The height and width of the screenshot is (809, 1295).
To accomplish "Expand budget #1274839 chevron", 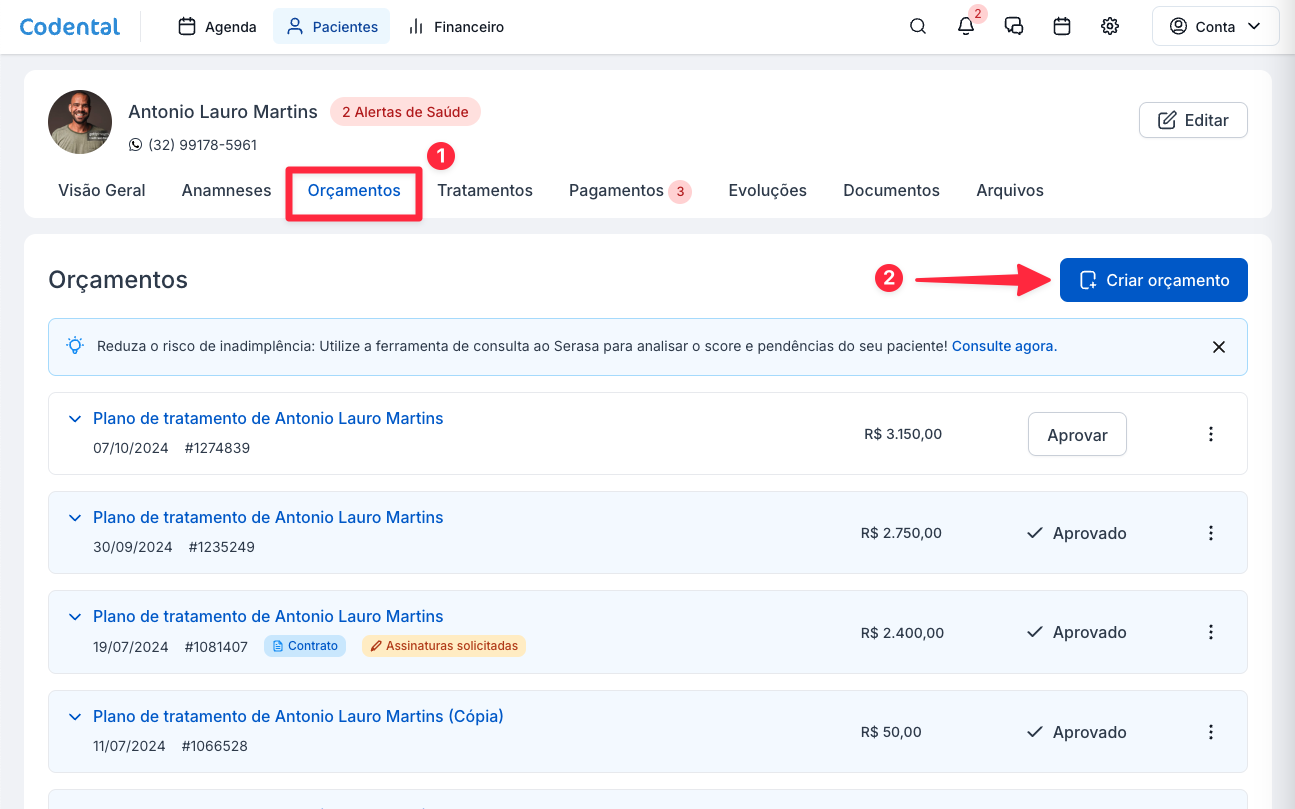I will [74, 419].
